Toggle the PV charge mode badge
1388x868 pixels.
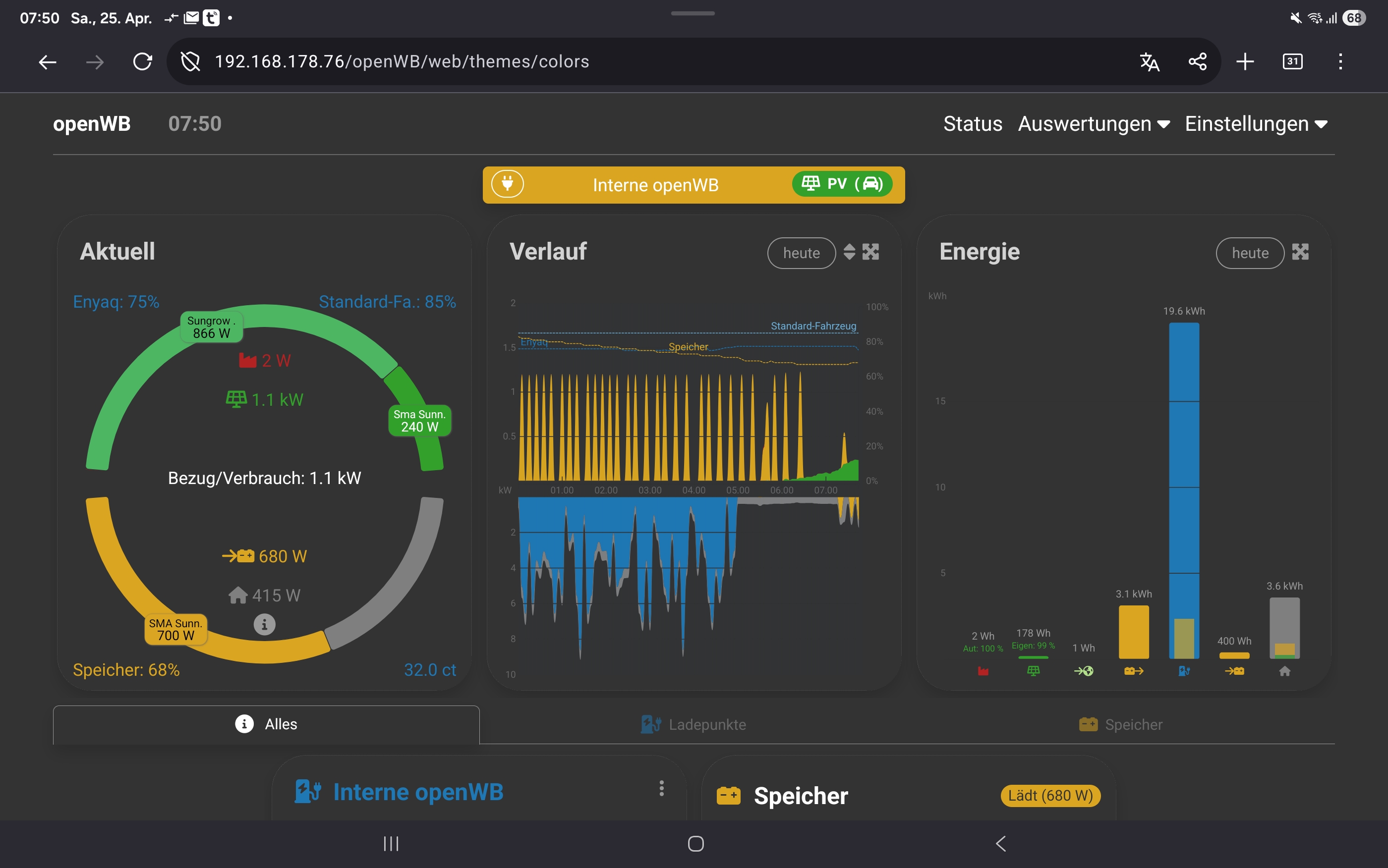click(x=842, y=184)
